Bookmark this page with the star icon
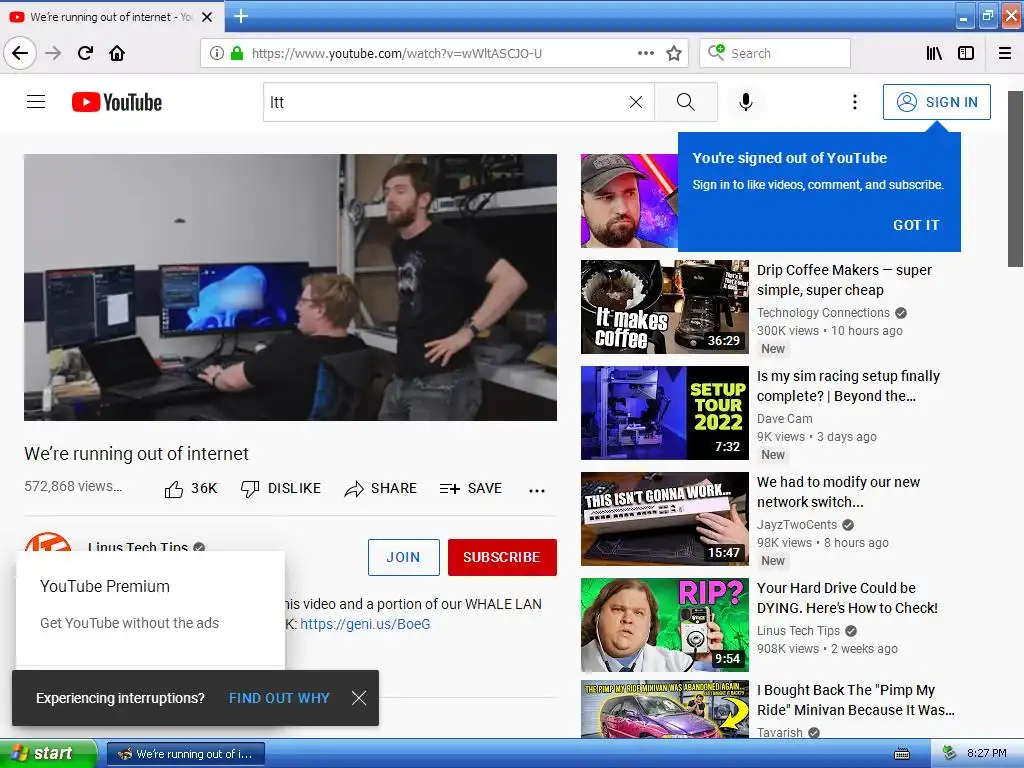Viewport: 1024px width, 768px height. click(x=674, y=53)
